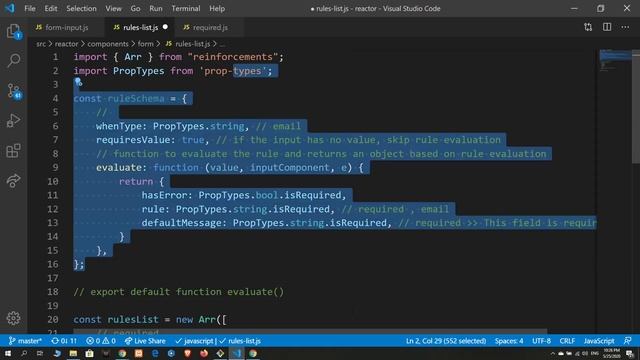Open the Edit menu
Screen dimensions: 640x360
click(51, 8)
